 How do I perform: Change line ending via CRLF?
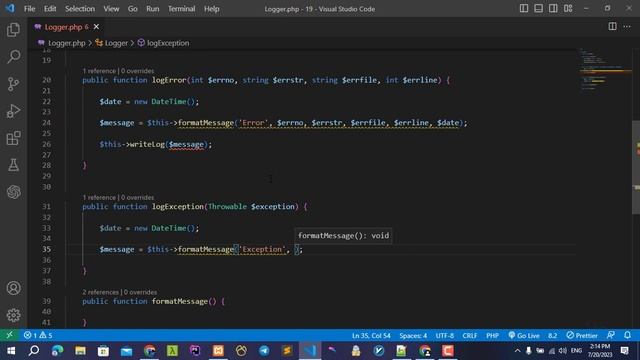(x=469, y=336)
